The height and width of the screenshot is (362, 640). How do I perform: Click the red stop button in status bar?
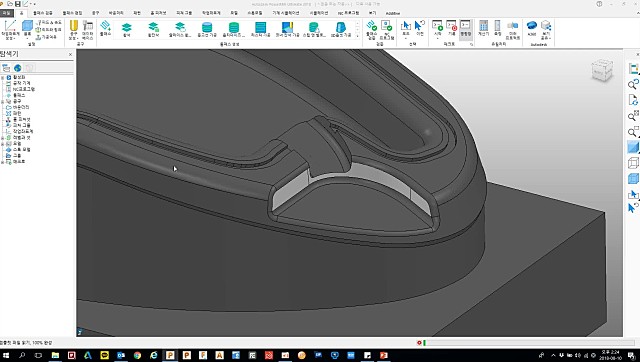419,343
